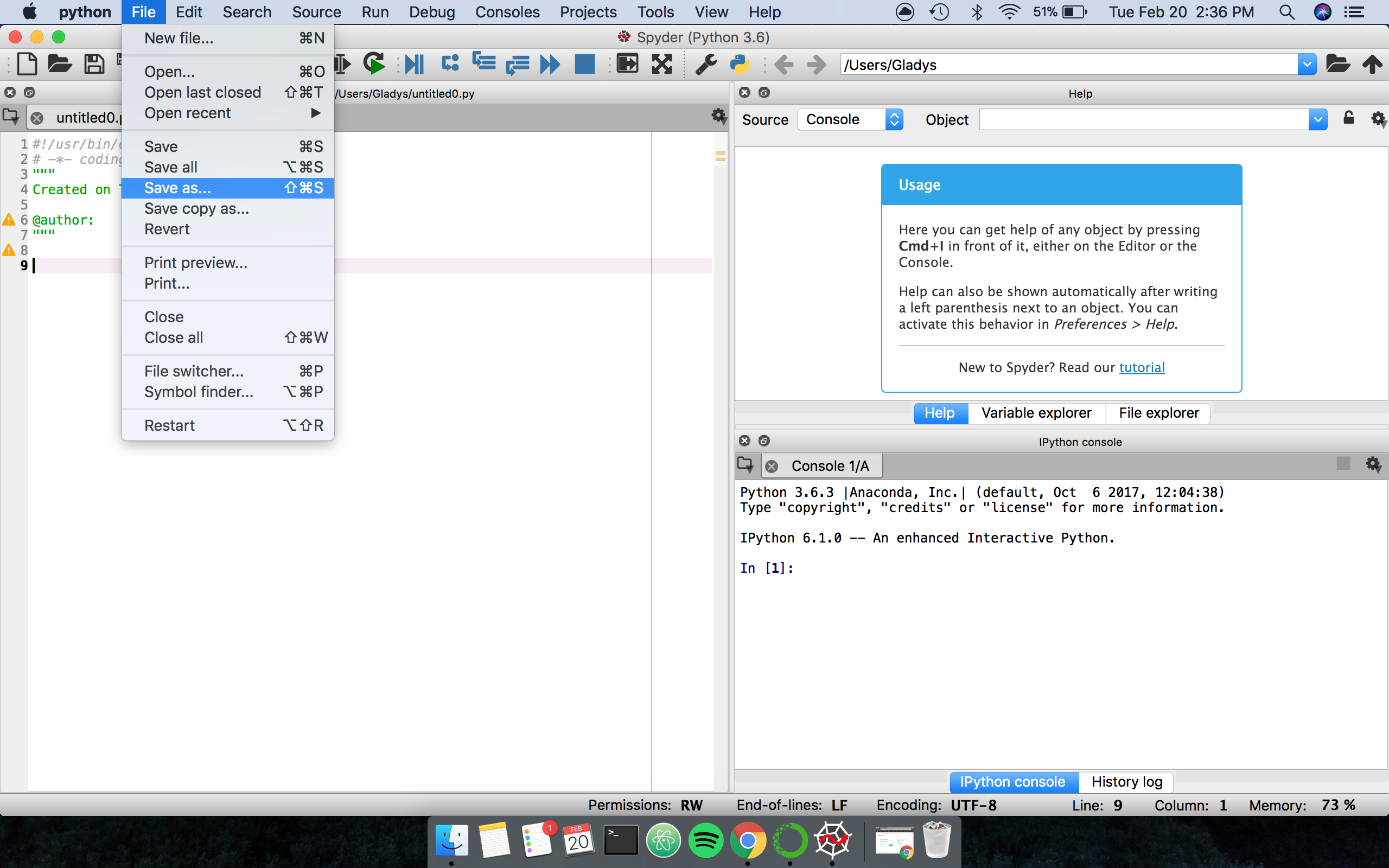Open the History log tab
Screen dimensions: 1389x868
click(x=1126, y=781)
